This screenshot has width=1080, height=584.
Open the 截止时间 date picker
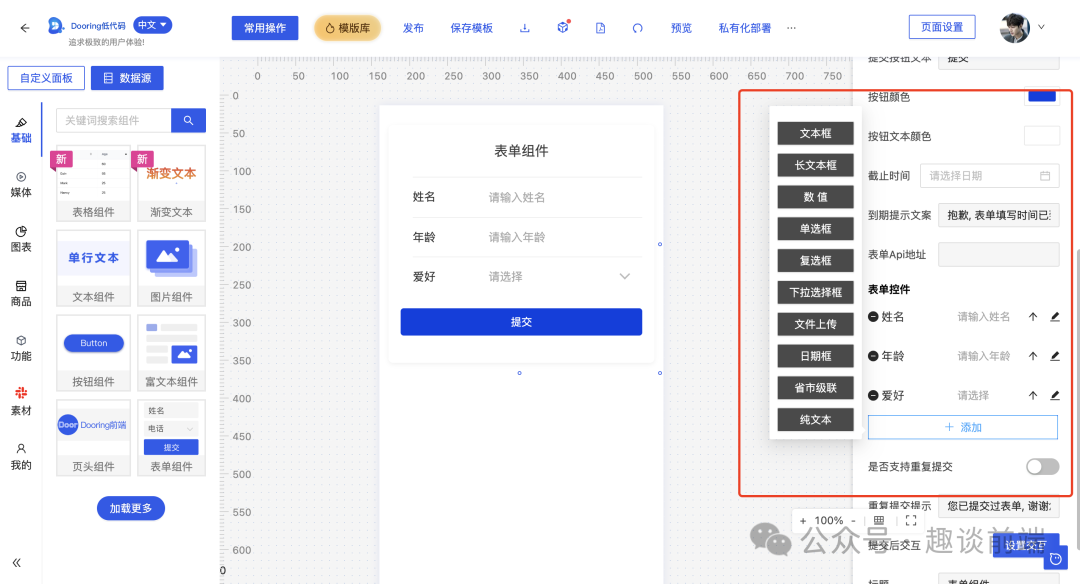tap(988, 175)
